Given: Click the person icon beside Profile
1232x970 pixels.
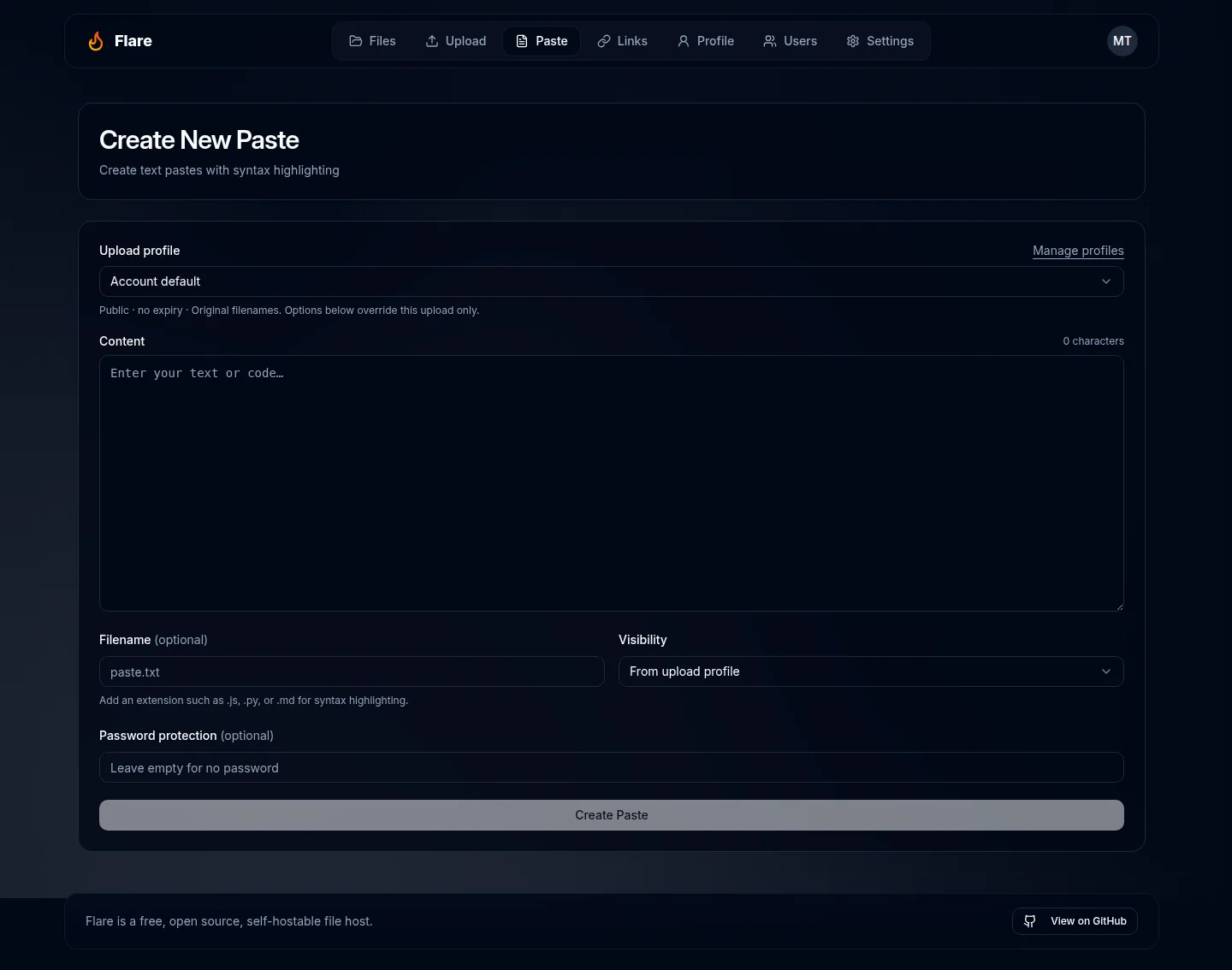Looking at the screenshot, I should tap(684, 41).
